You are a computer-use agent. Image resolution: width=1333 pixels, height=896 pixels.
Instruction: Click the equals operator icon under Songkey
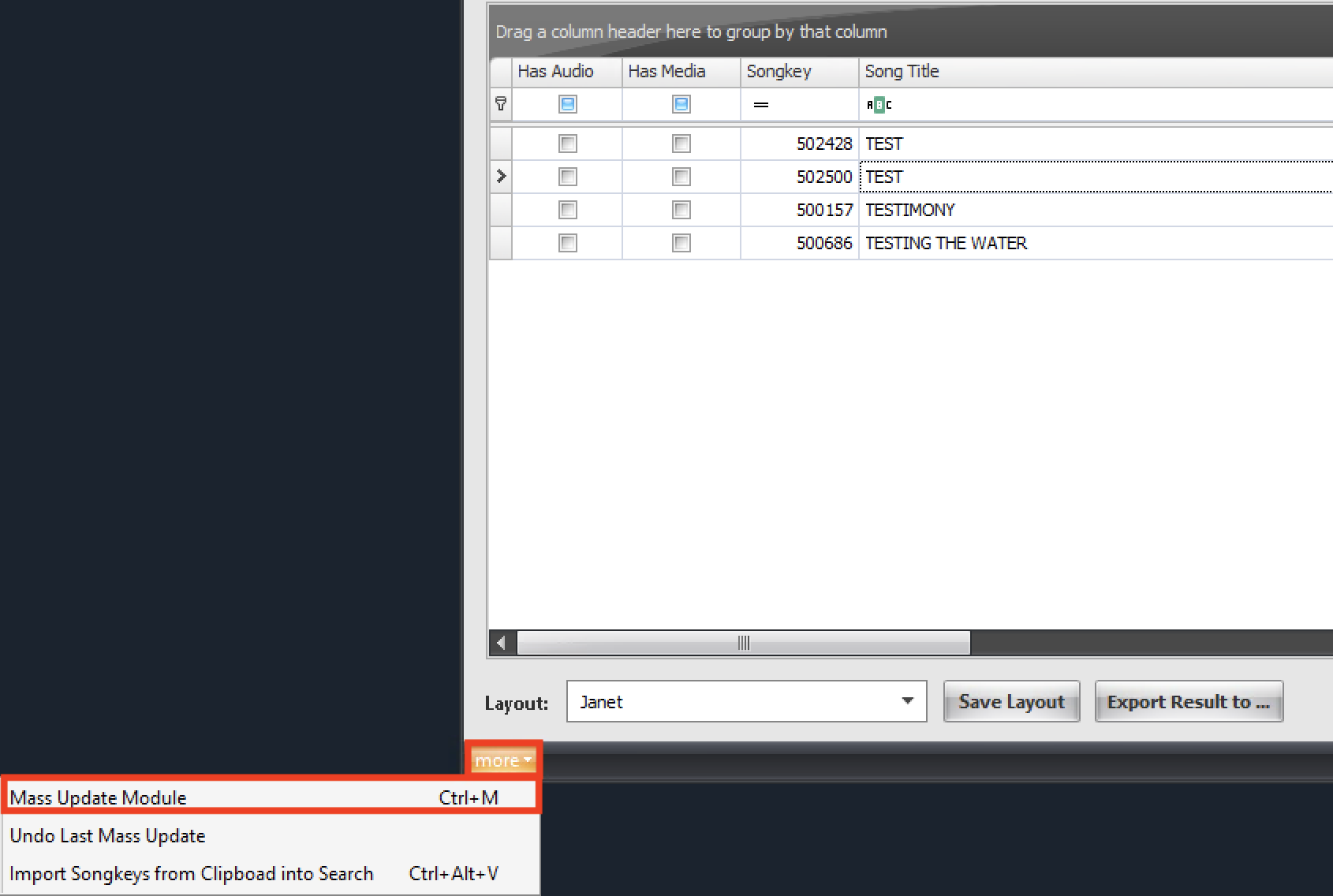tap(761, 105)
